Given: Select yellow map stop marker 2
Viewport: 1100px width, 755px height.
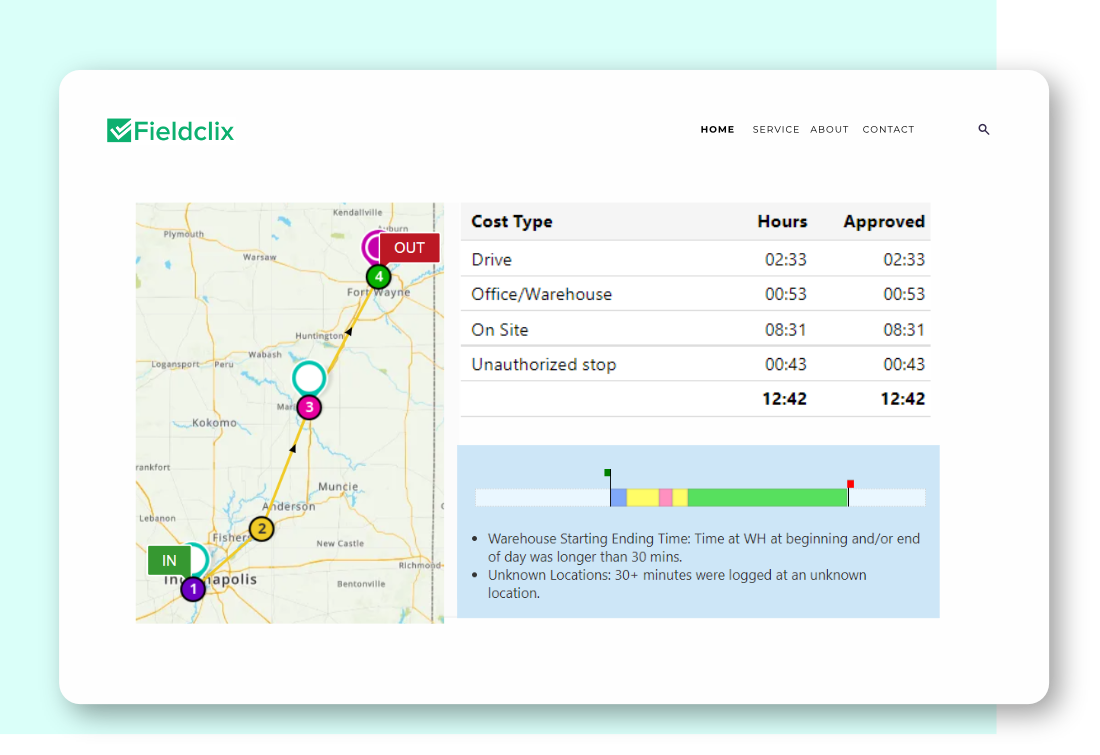Looking at the screenshot, I should (261, 529).
